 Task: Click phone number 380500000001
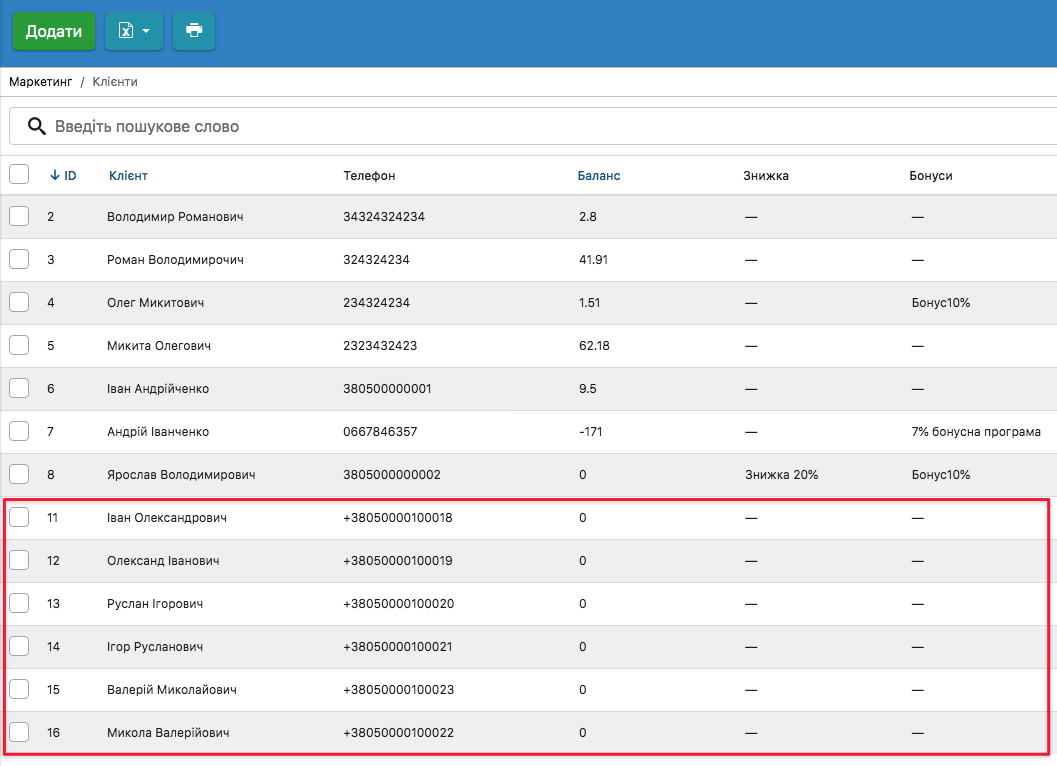pos(387,389)
